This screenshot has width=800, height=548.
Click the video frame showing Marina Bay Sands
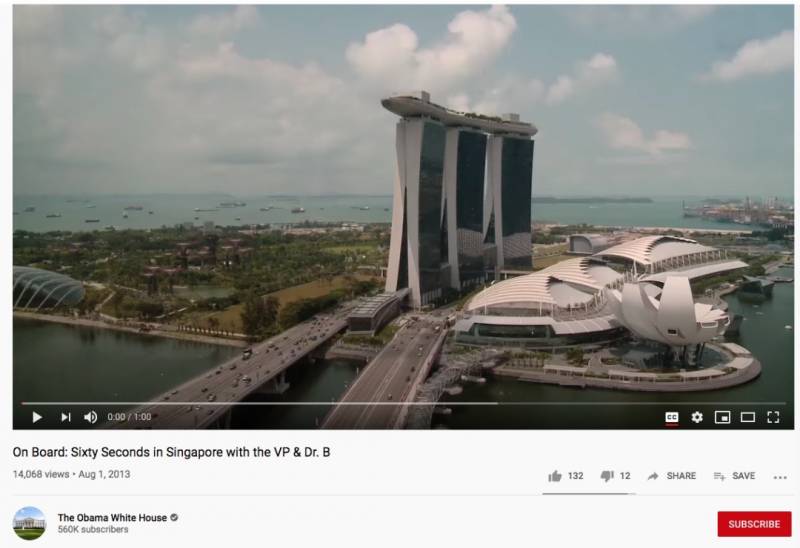pyautogui.click(x=403, y=204)
